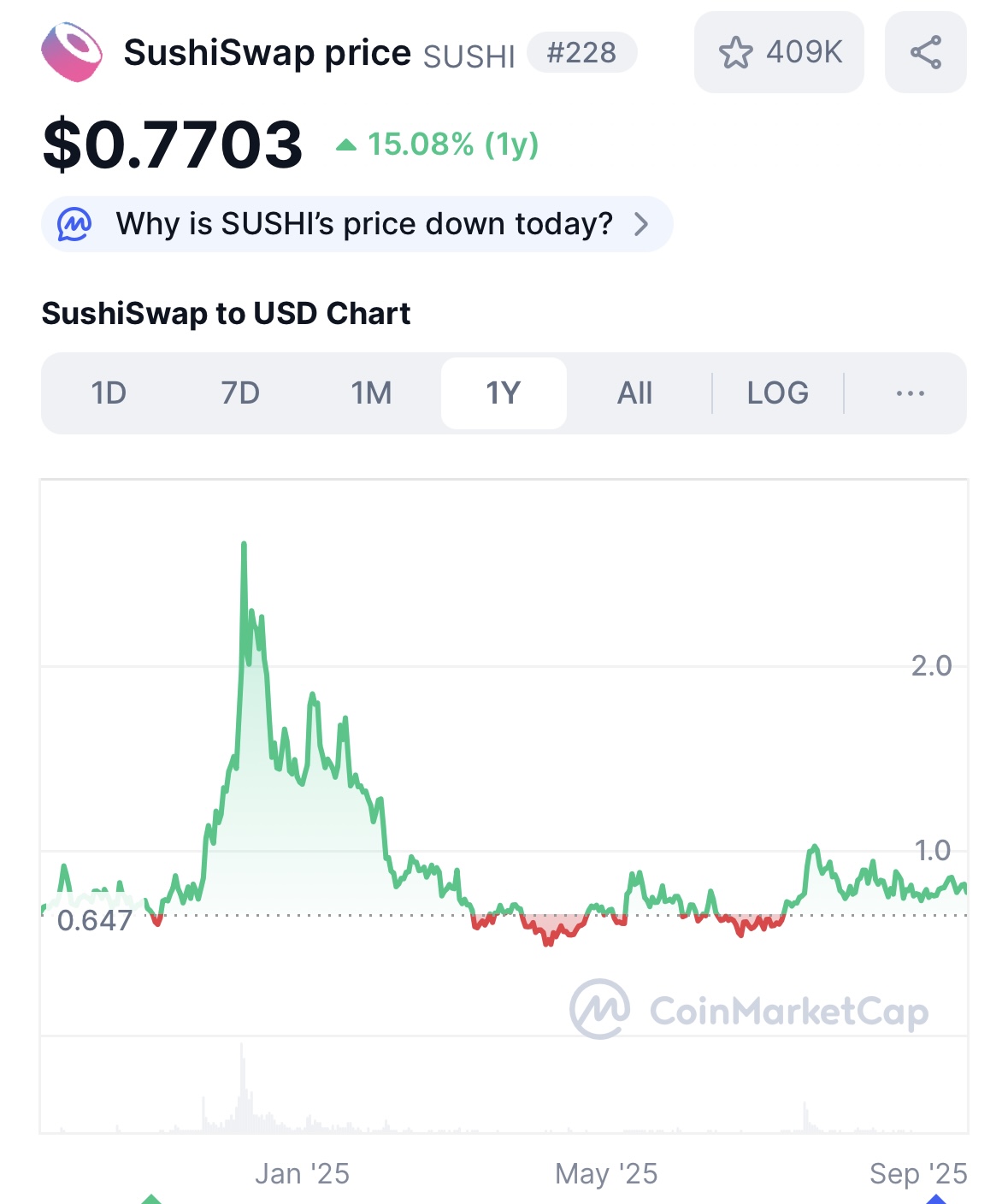Viewport: 1008px width, 1204px height.
Task: Switch chart to 7D range
Action: point(240,393)
